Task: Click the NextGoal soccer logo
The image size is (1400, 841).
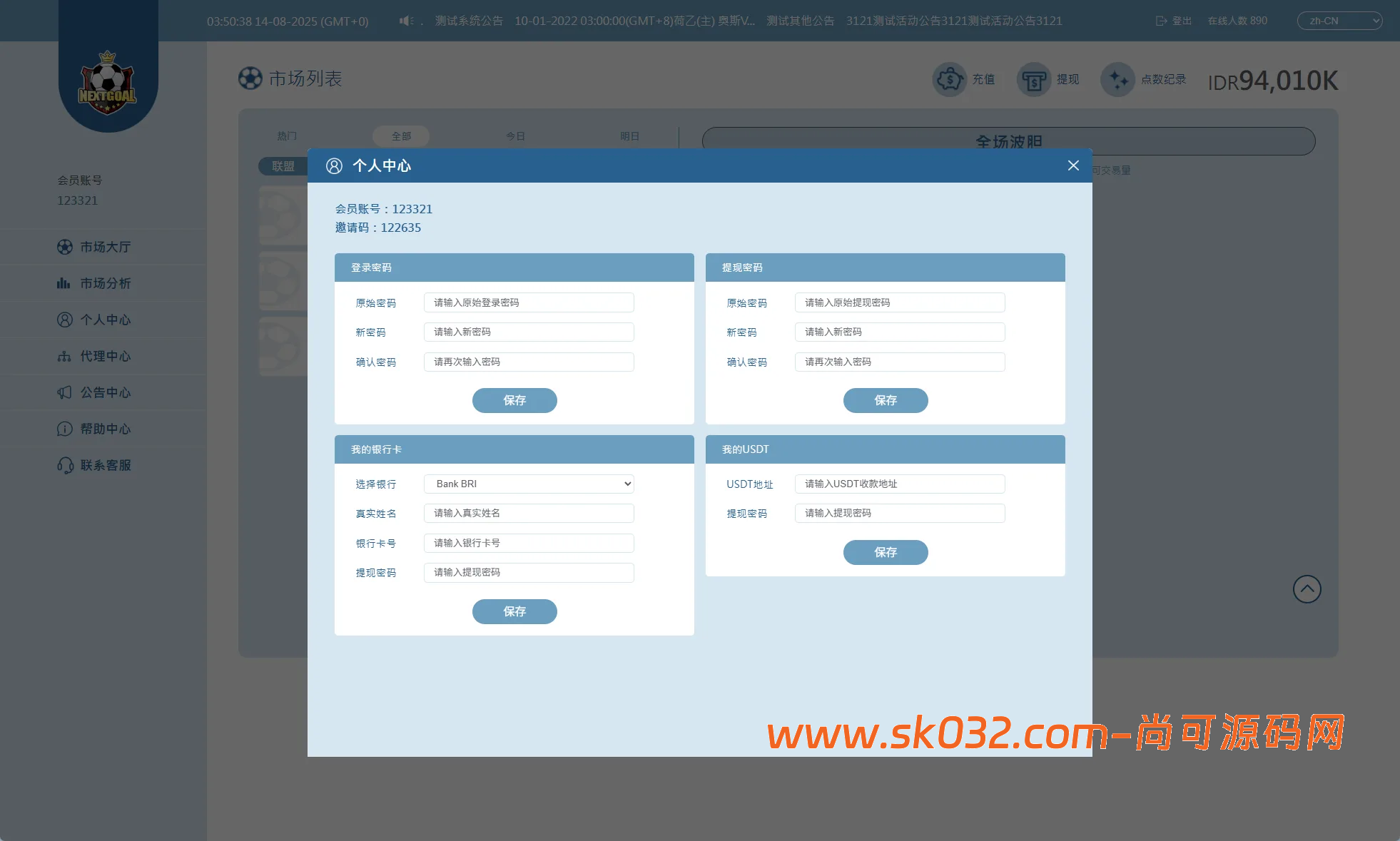Action: [107, 83]
